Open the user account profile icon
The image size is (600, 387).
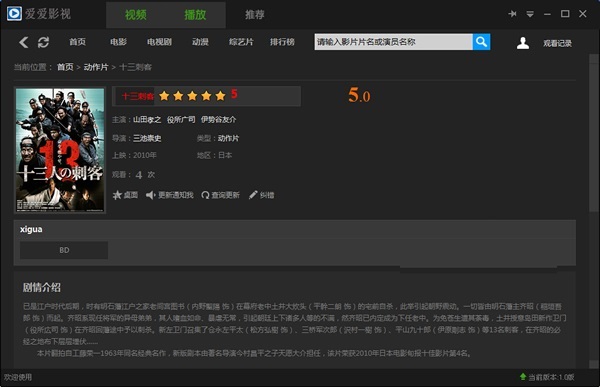click(x=523, y=43)
